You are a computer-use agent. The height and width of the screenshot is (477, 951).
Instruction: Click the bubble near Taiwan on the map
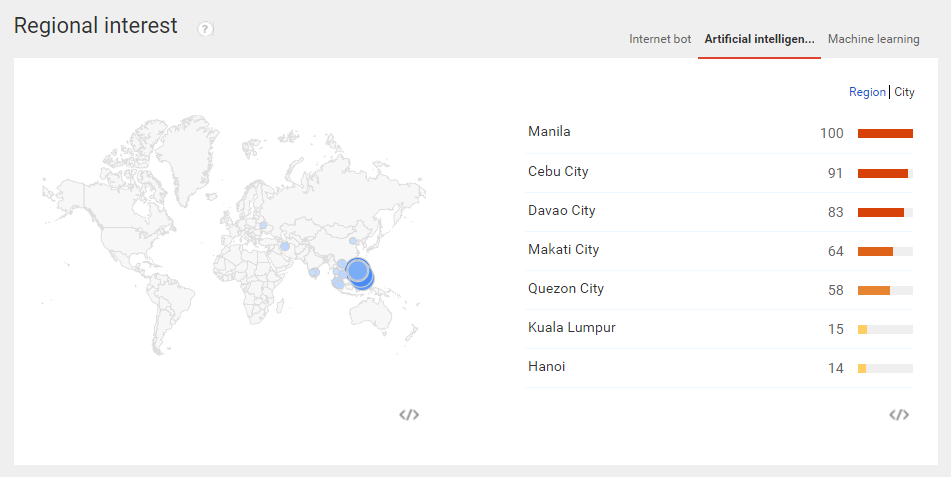click(x=353, y=241)
